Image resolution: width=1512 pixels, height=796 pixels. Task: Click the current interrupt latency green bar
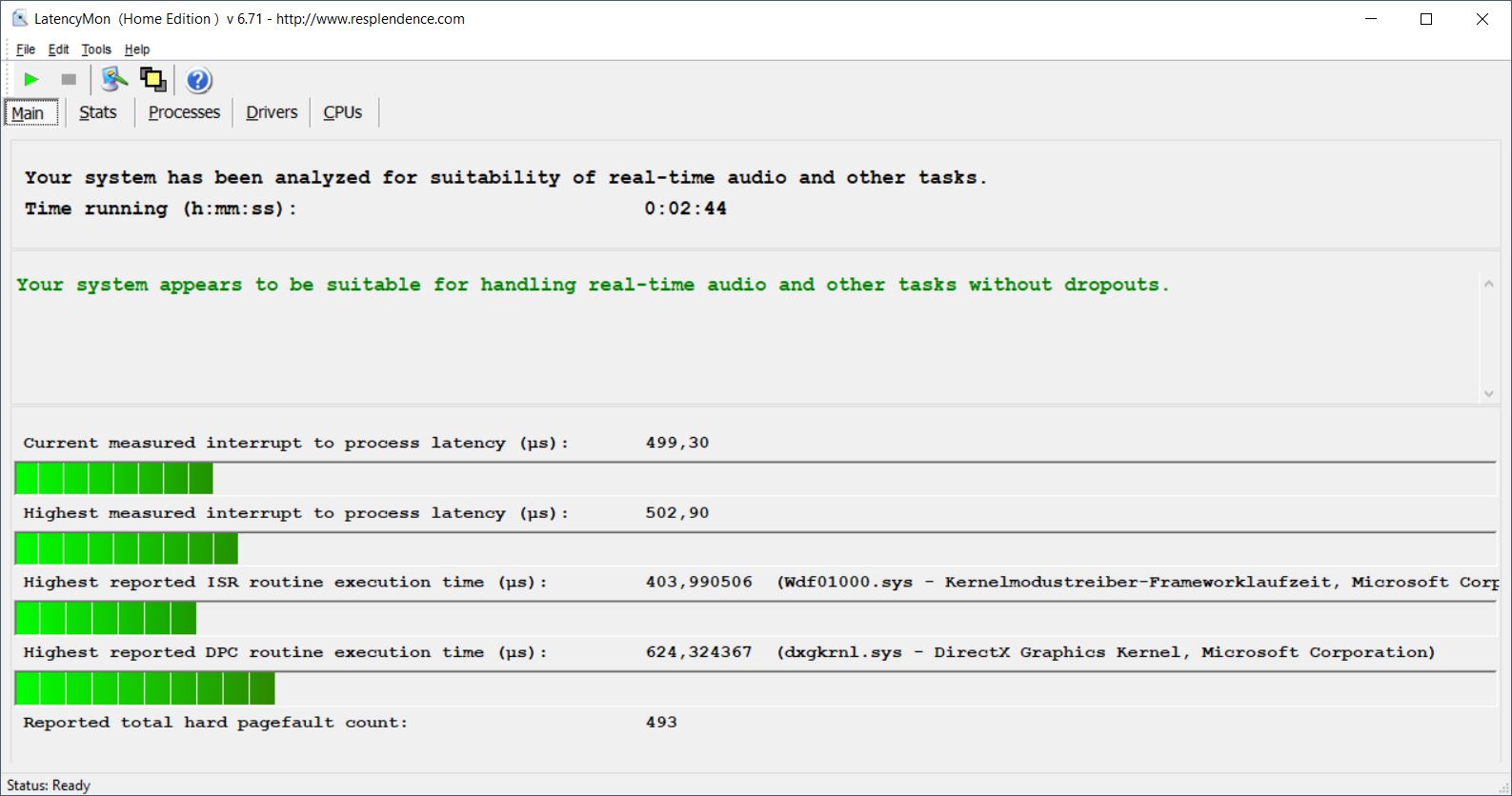point(114,478)
